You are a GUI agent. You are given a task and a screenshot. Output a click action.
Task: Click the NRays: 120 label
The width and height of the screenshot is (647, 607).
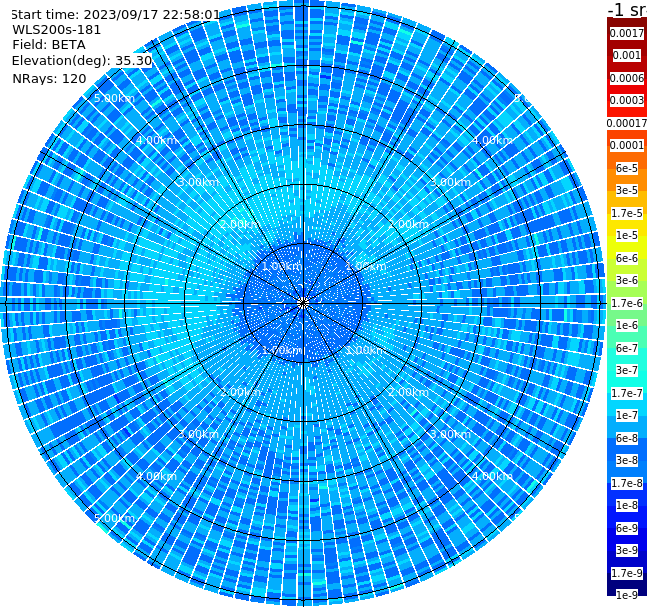pos(49,78)
